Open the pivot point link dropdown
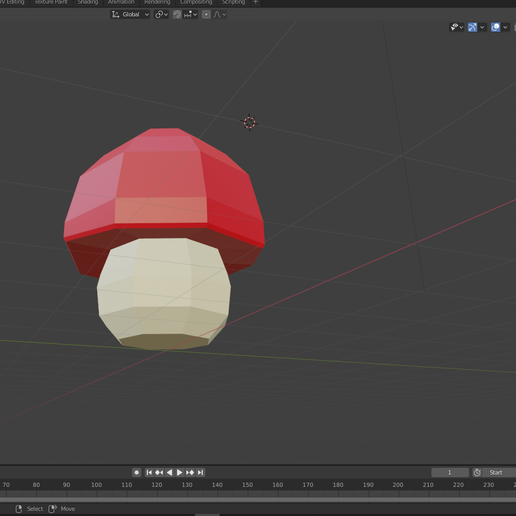The image size is (516, 516). 161,15
